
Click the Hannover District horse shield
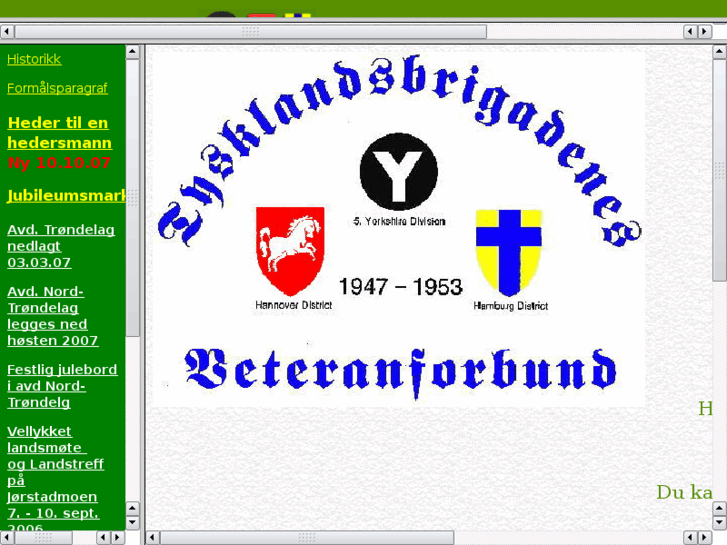290,251
